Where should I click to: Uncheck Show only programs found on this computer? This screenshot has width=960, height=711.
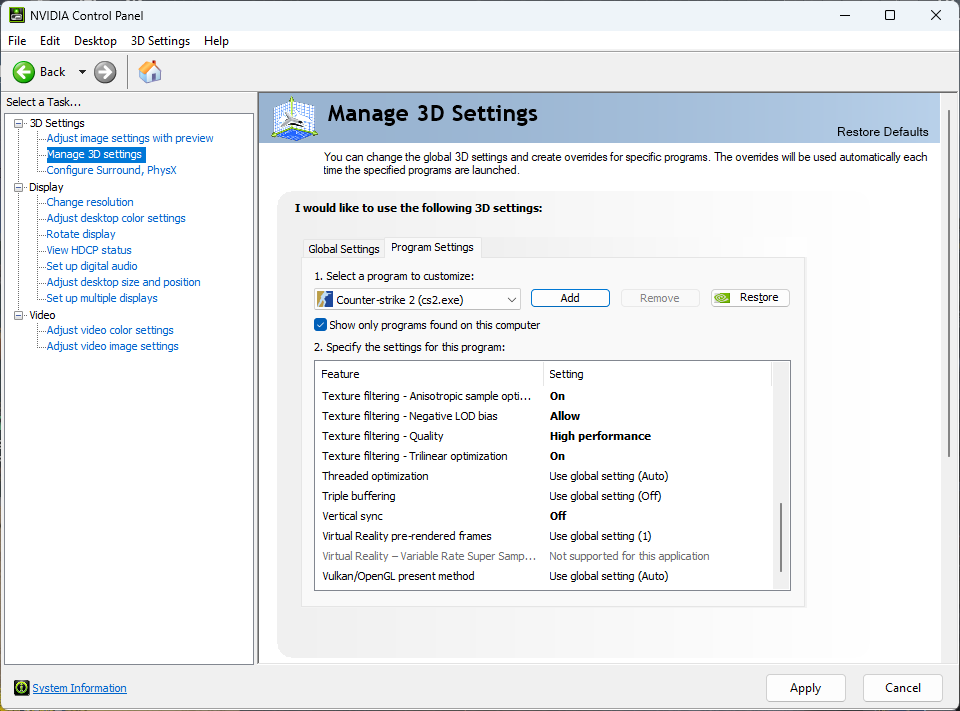322,324
